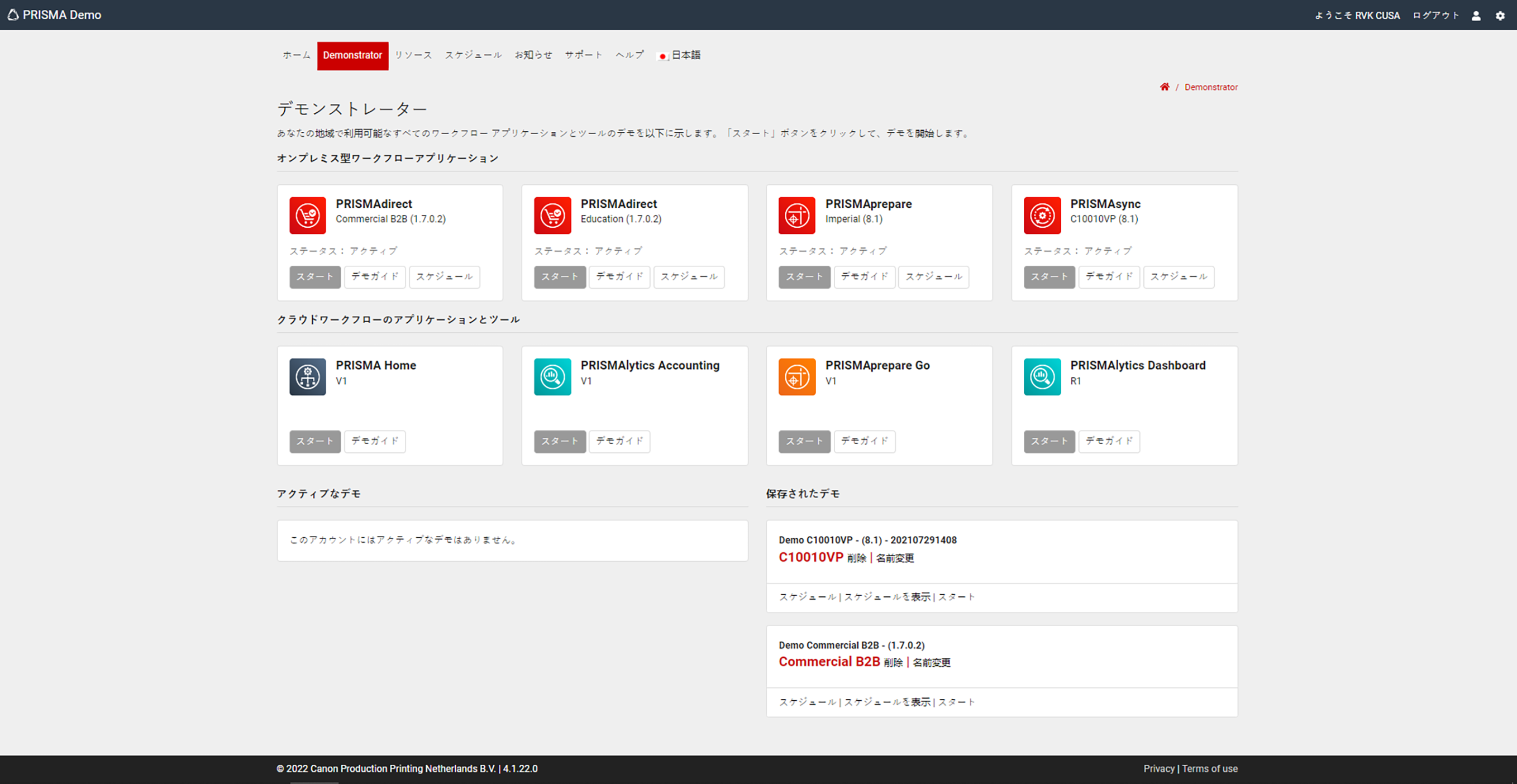Start the PRISMAlytics Accounting demo
The height and width of the screenshot is (784, 1517).
point(560,442)
